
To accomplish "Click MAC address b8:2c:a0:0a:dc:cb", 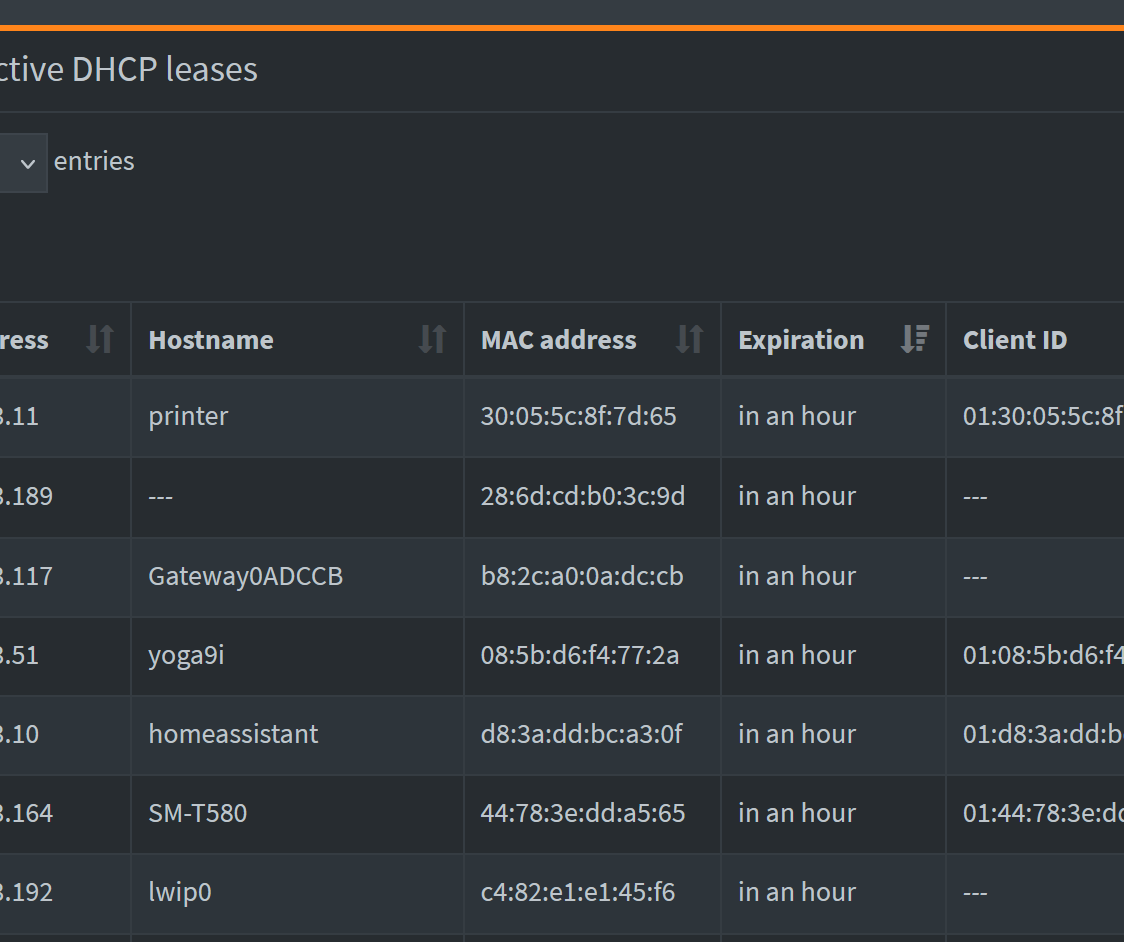I will pos(582,576).
